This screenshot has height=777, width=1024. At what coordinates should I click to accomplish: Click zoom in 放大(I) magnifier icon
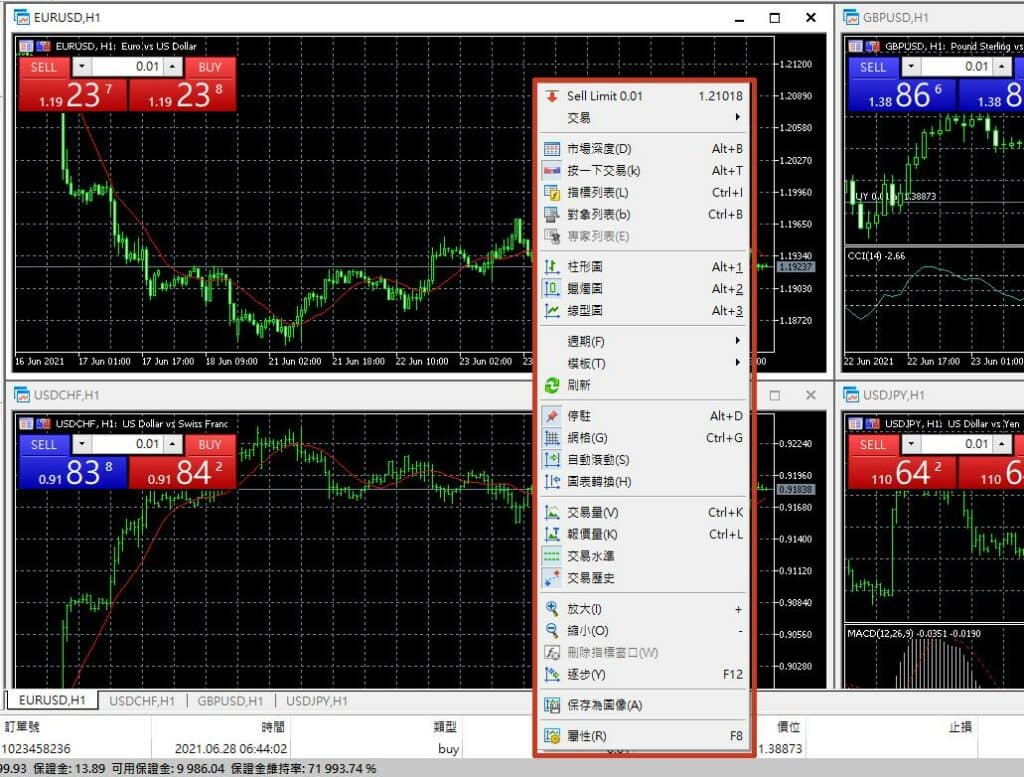(552, 609)
